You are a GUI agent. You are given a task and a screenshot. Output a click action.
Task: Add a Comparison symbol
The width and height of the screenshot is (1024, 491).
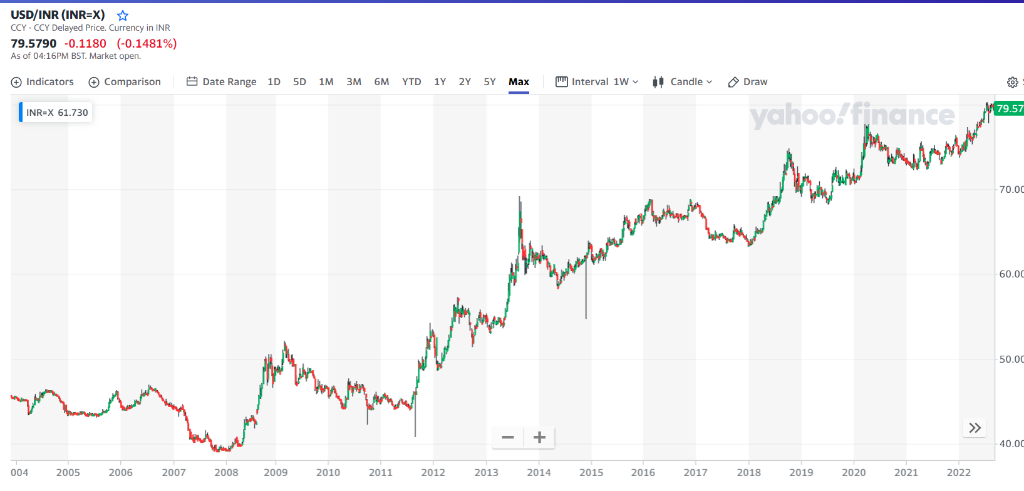tap(125, 82)
